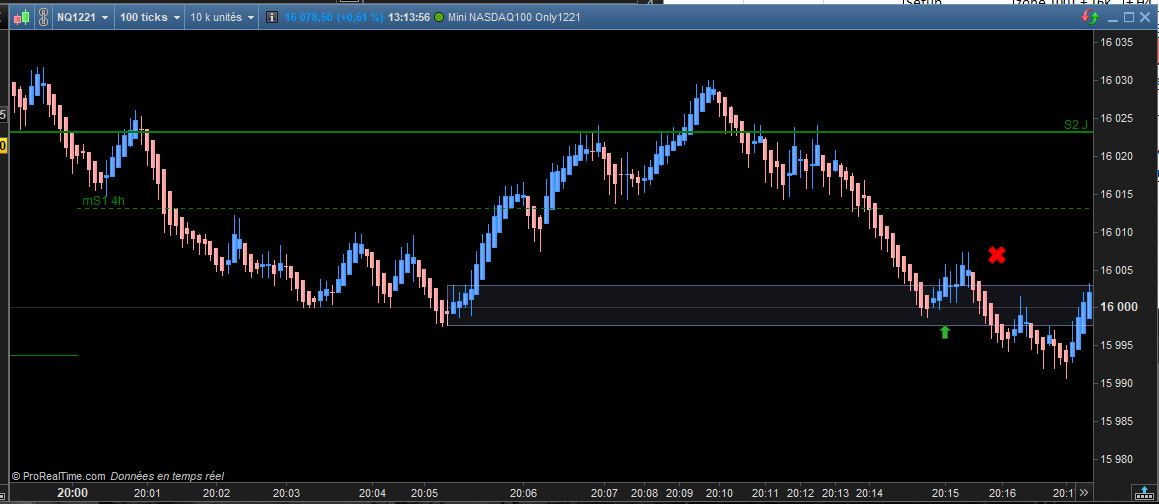Click the 16 000 price scale label
Screen dimensions: 1159x504
(1117, 307)
